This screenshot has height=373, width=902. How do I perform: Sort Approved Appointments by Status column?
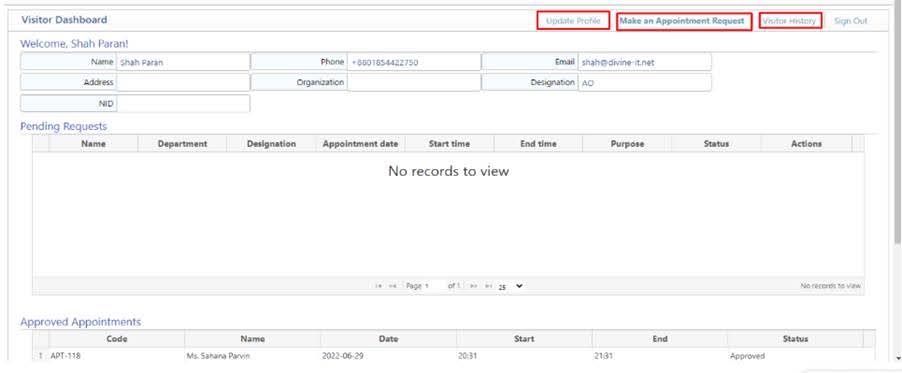796,339
